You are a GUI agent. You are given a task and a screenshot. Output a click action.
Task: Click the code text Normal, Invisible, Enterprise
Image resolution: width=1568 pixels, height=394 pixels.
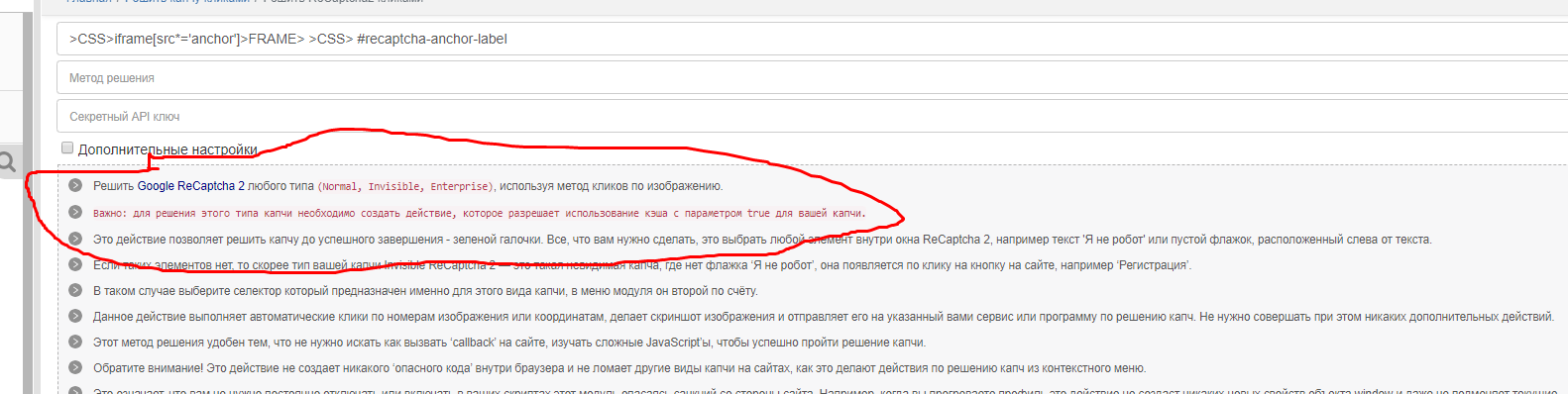[x=404, y=186]
